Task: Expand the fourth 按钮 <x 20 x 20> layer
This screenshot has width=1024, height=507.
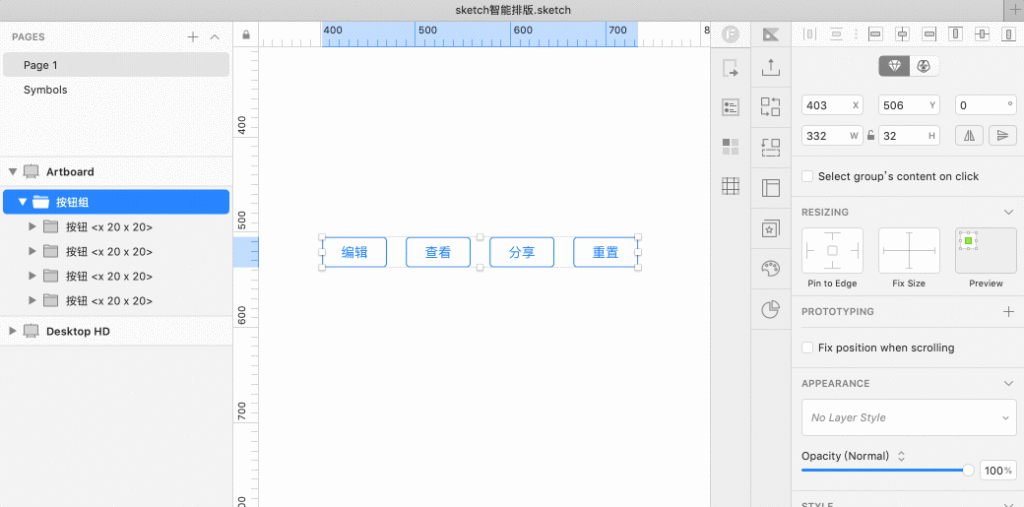Action: [x=32, y=301]
